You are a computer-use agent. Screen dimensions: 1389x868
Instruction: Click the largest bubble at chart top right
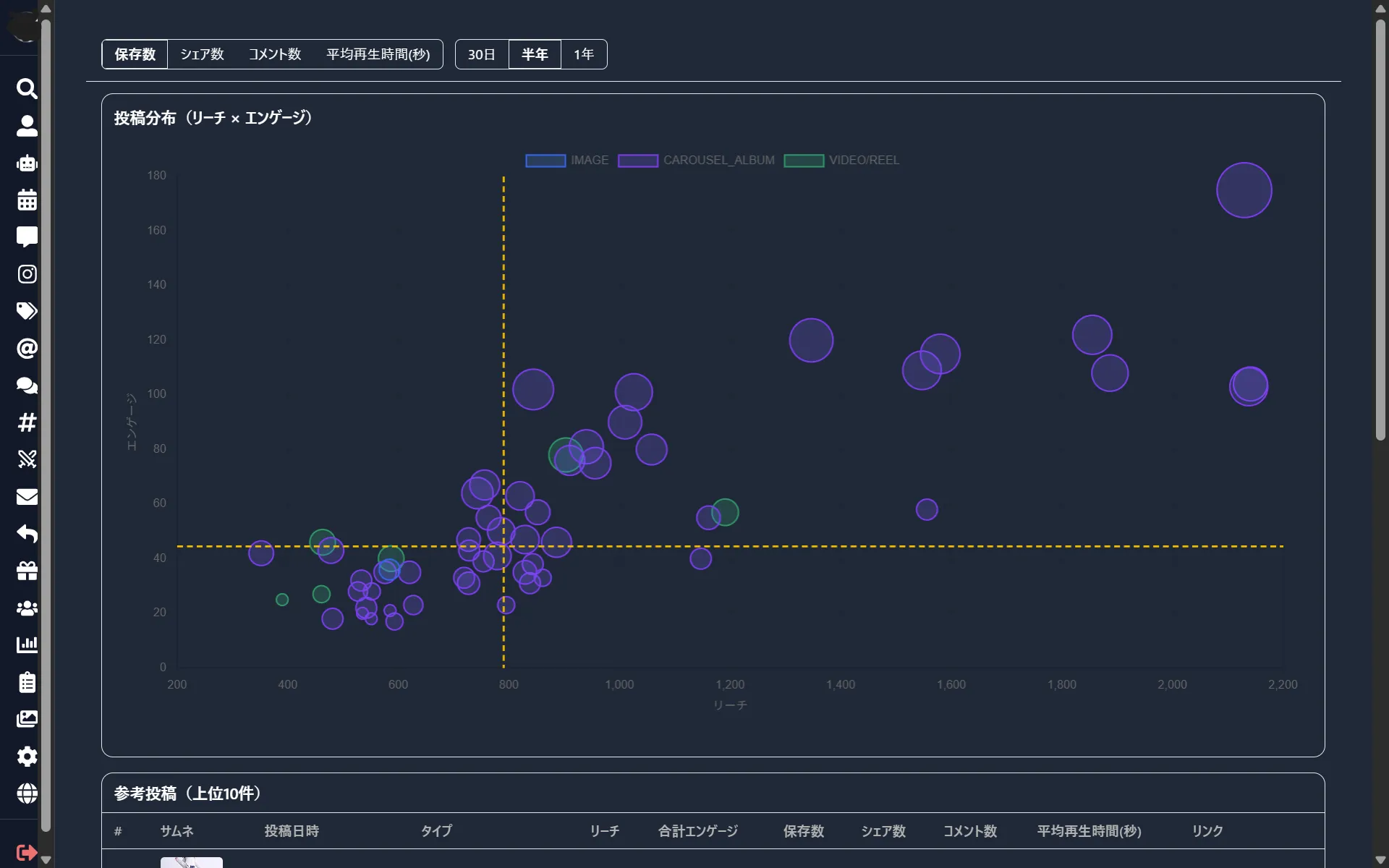[1244, 190]
